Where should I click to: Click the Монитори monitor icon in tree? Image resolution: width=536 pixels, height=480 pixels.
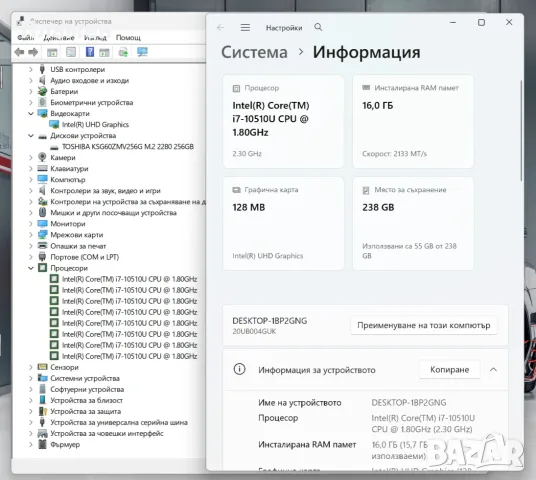pyautogui.click(x=42, y=224)
